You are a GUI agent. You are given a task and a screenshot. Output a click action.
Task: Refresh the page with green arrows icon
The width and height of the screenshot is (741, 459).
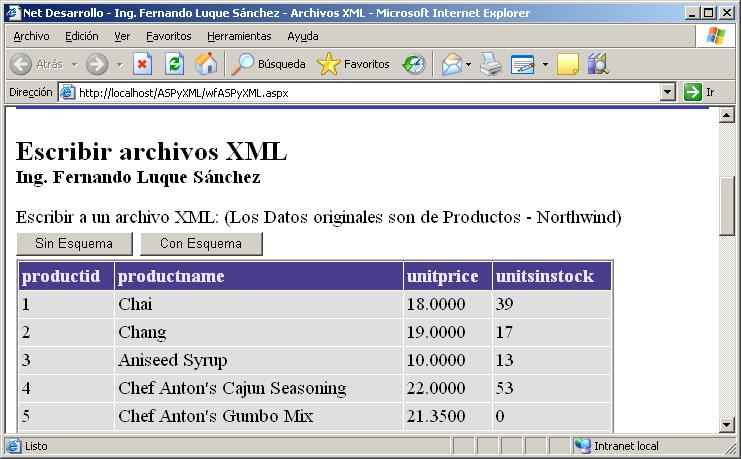pos(174,64)
